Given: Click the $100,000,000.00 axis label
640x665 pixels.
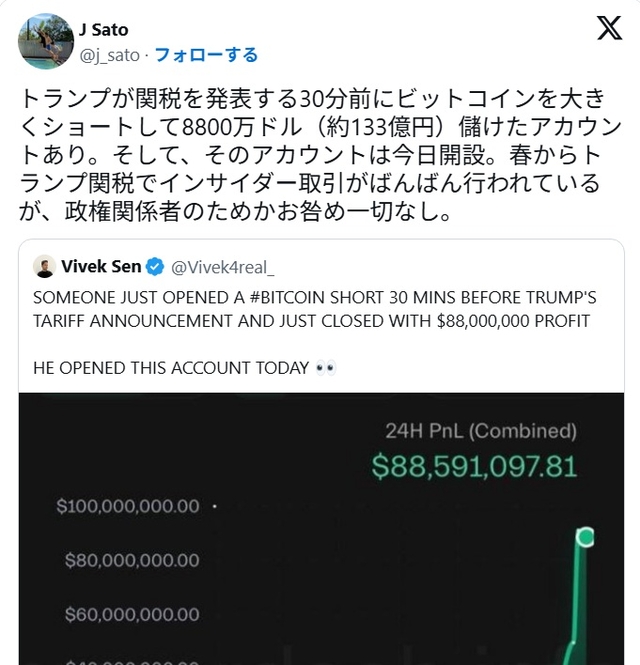Looking at the screenshot, I should tap(128, 507).
